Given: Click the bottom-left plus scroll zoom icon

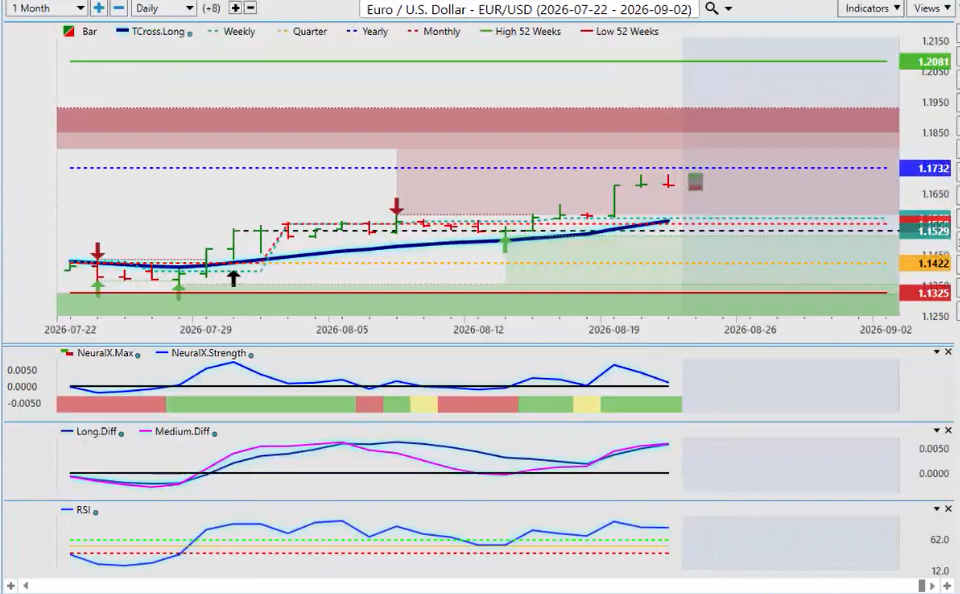Looking at the screenshot, I should coord(10,586).
